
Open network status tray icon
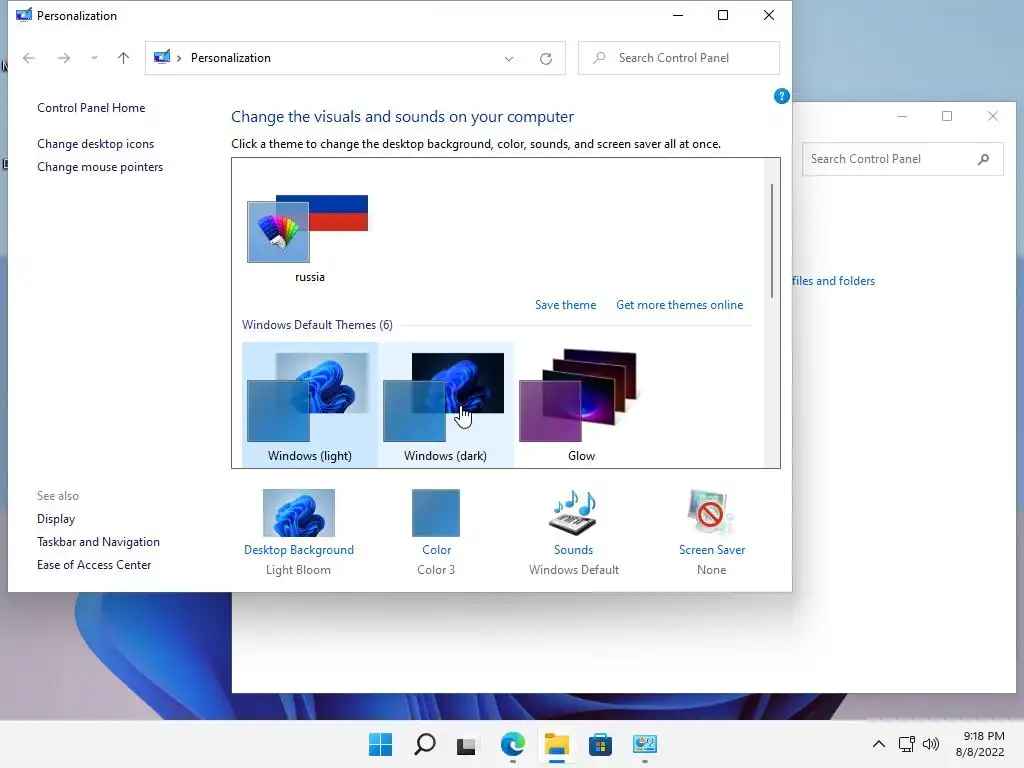point(906,744)
